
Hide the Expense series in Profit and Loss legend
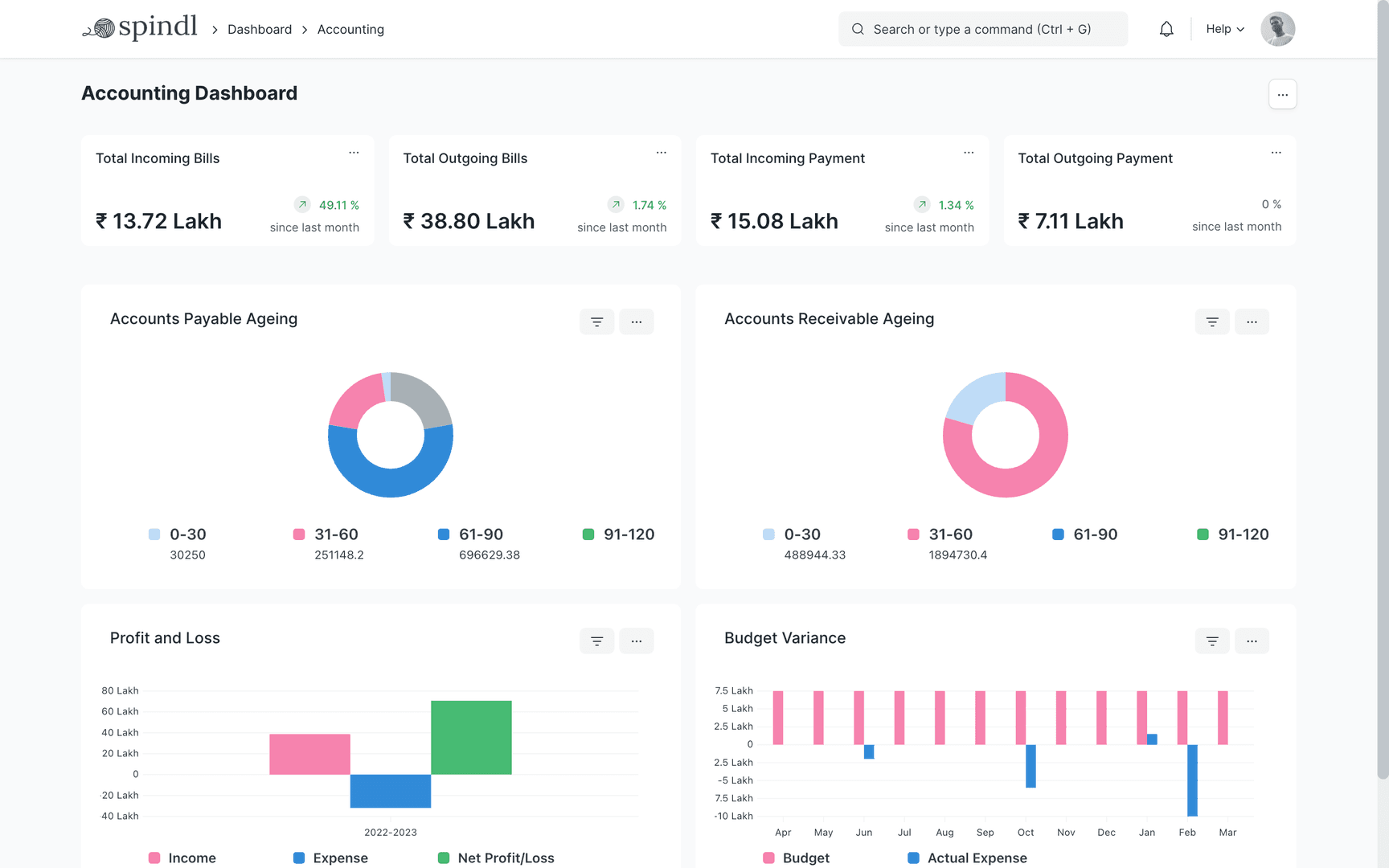point(340,858)
